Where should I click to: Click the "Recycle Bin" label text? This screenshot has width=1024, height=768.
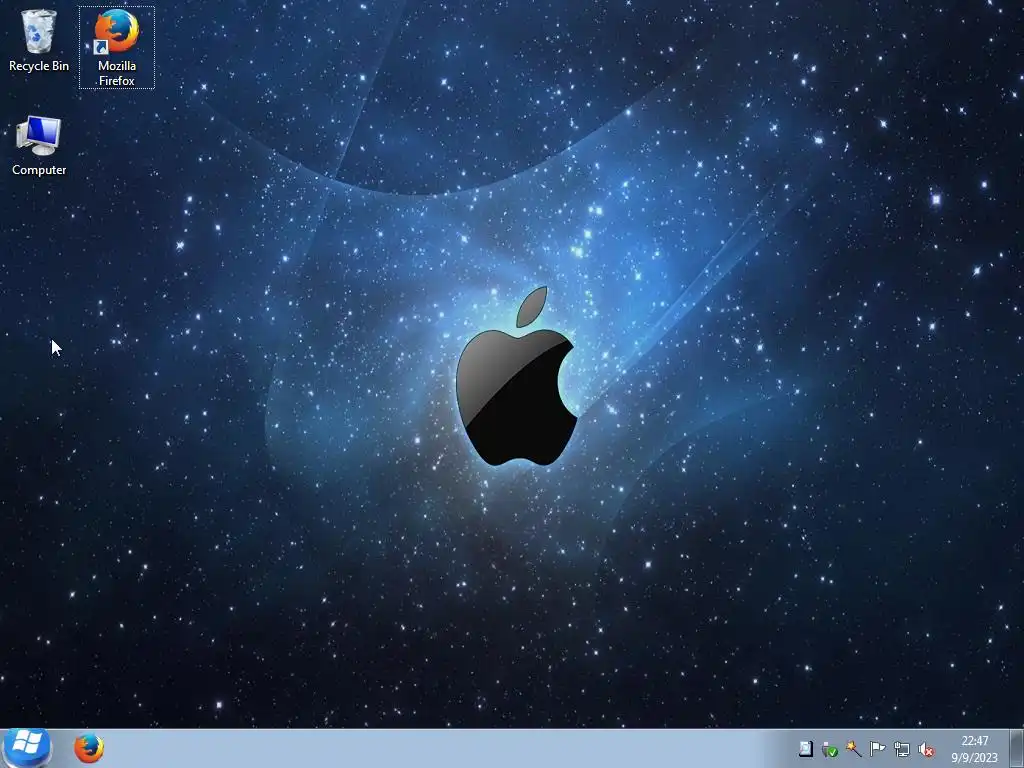pyautogui.click(x=39, y=66)
